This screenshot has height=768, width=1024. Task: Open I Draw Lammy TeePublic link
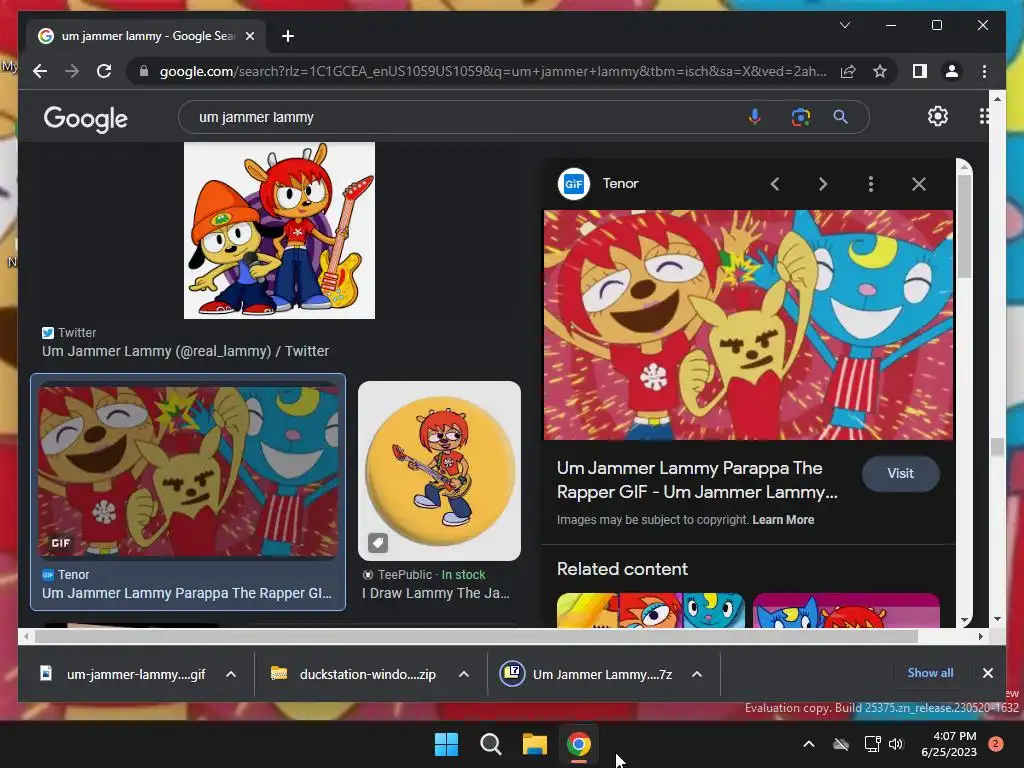(436, 593)
